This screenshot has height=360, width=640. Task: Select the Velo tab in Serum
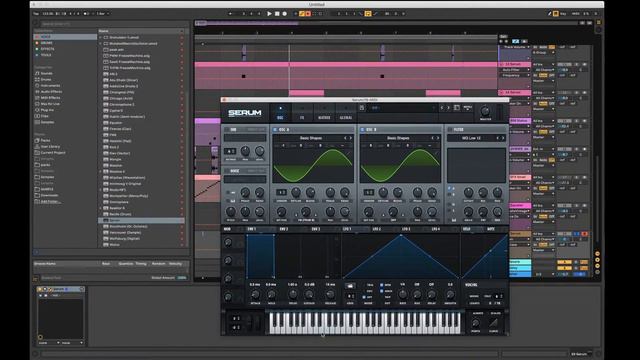467,229
